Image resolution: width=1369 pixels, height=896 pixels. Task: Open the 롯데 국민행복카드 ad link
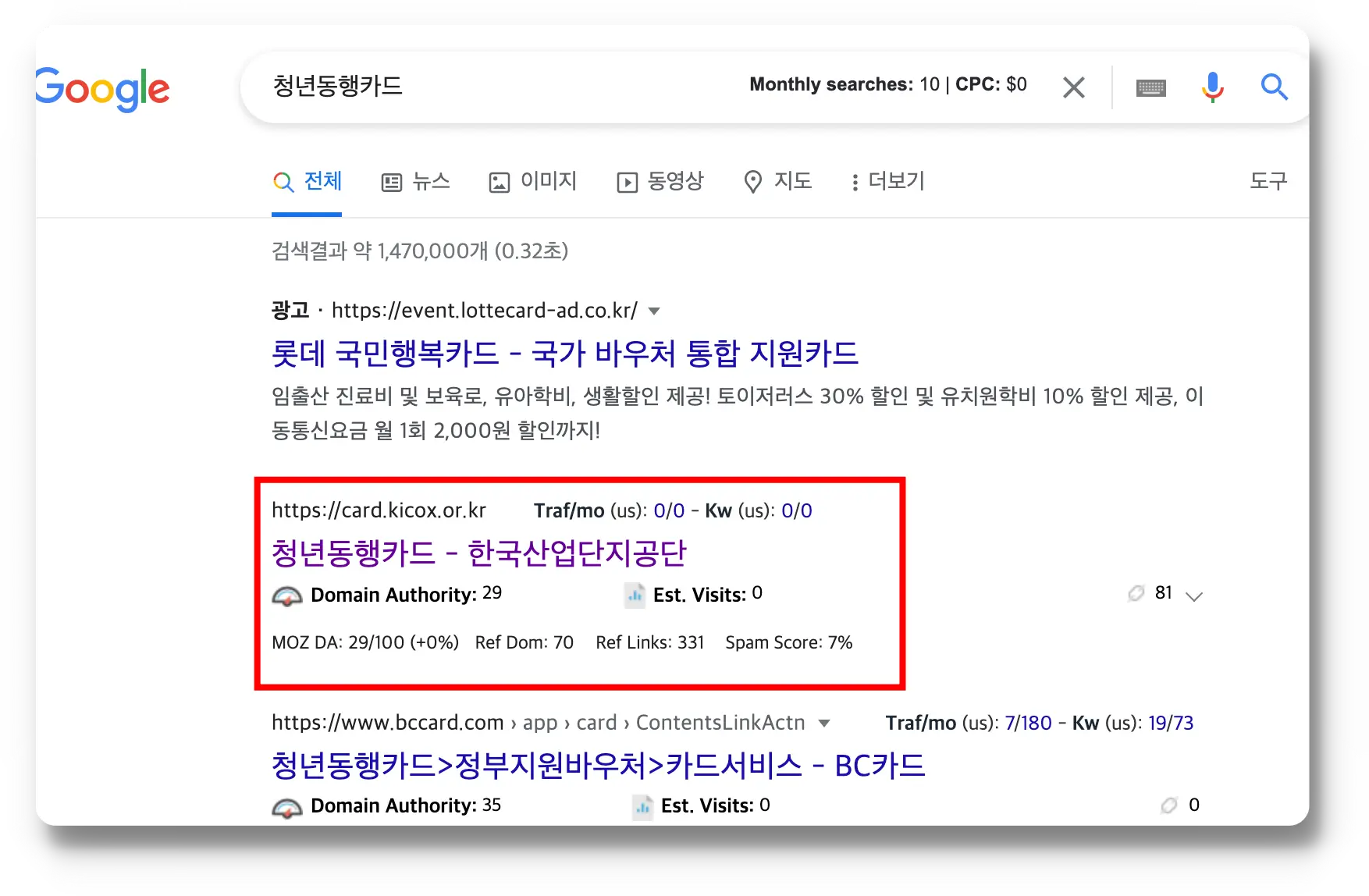564,354
